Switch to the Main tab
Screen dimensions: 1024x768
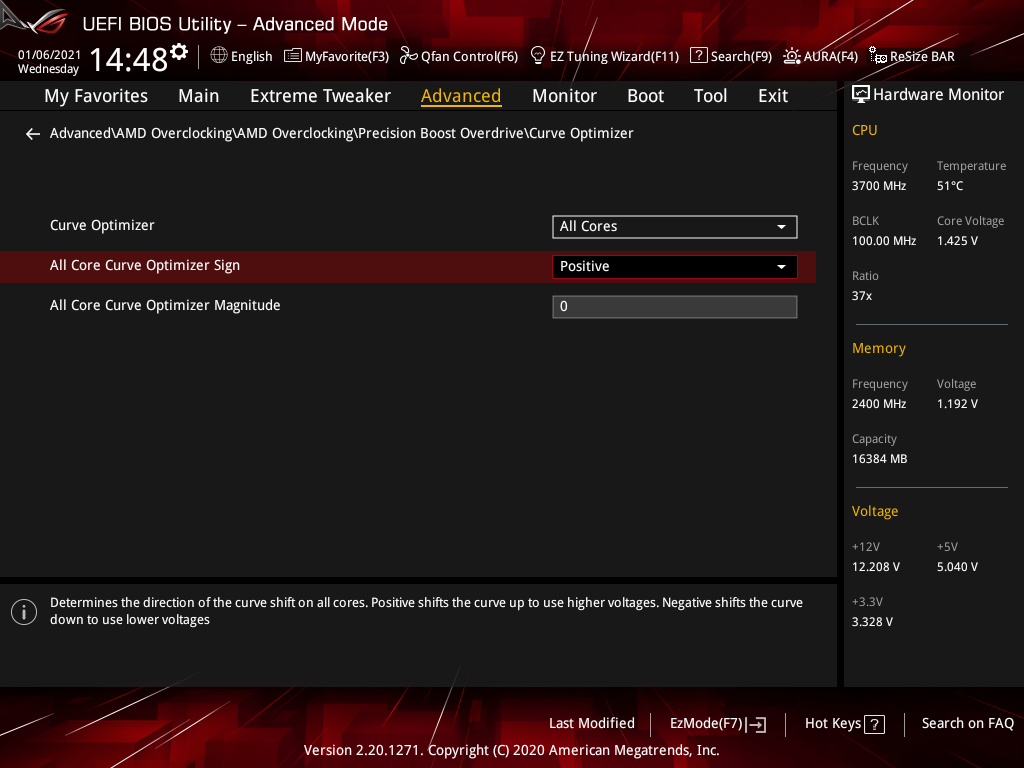click(199, 96)
